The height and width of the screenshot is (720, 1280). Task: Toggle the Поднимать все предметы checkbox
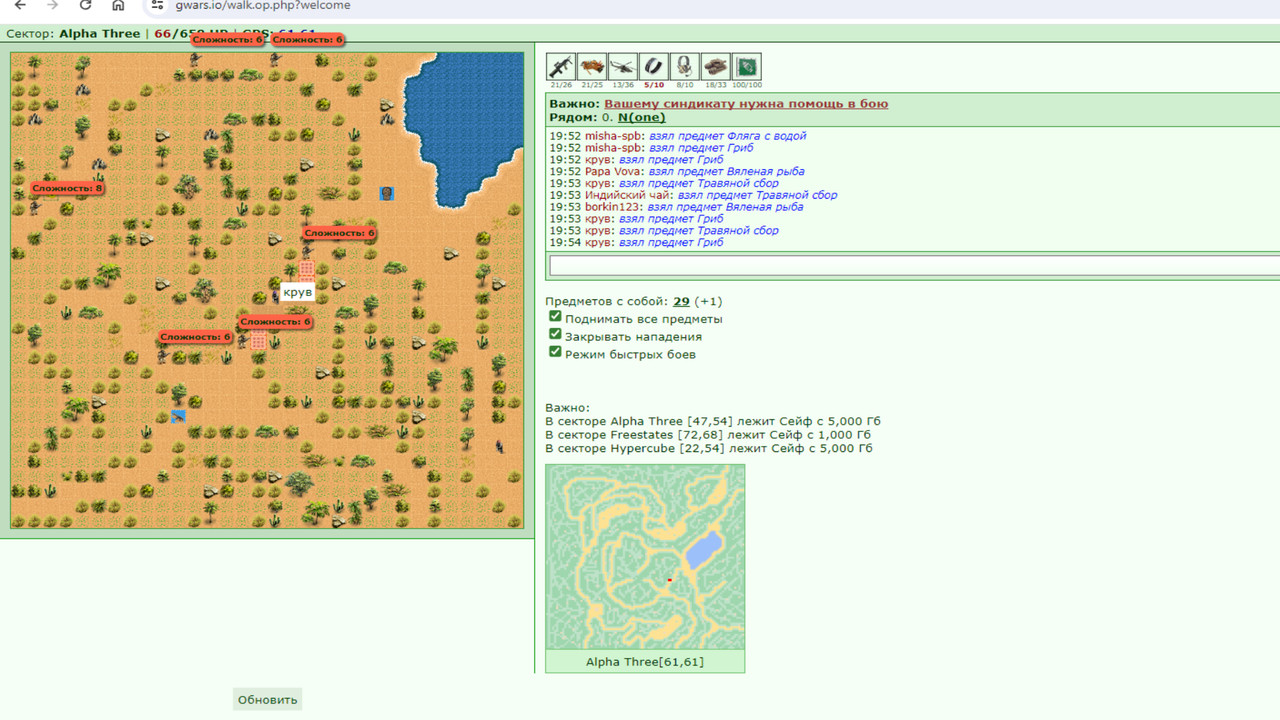click(x=555, y=317)
